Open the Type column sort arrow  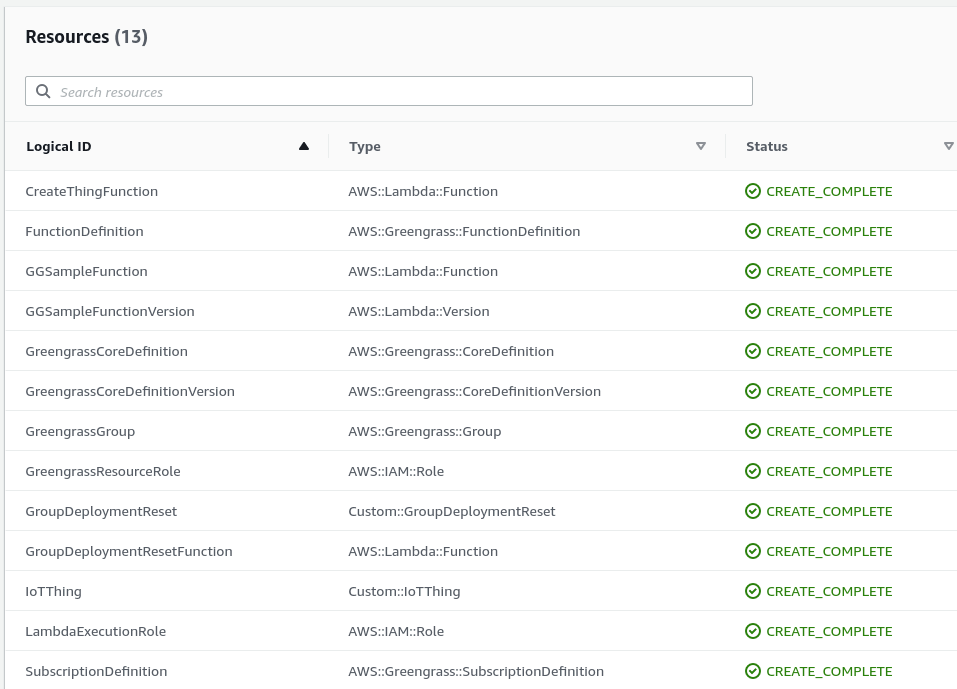701,146
